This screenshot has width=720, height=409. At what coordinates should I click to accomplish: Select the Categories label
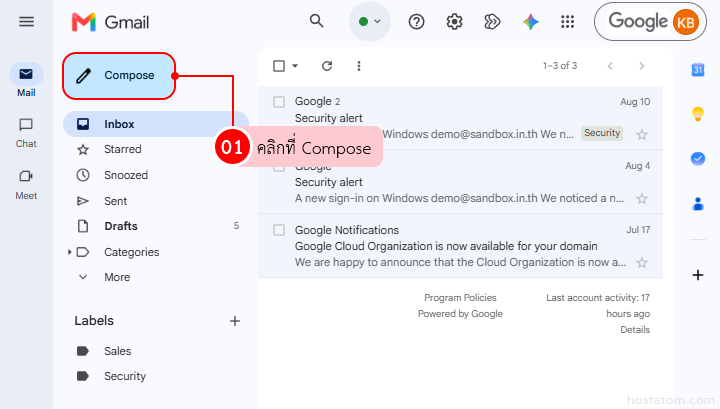[131, 252]
